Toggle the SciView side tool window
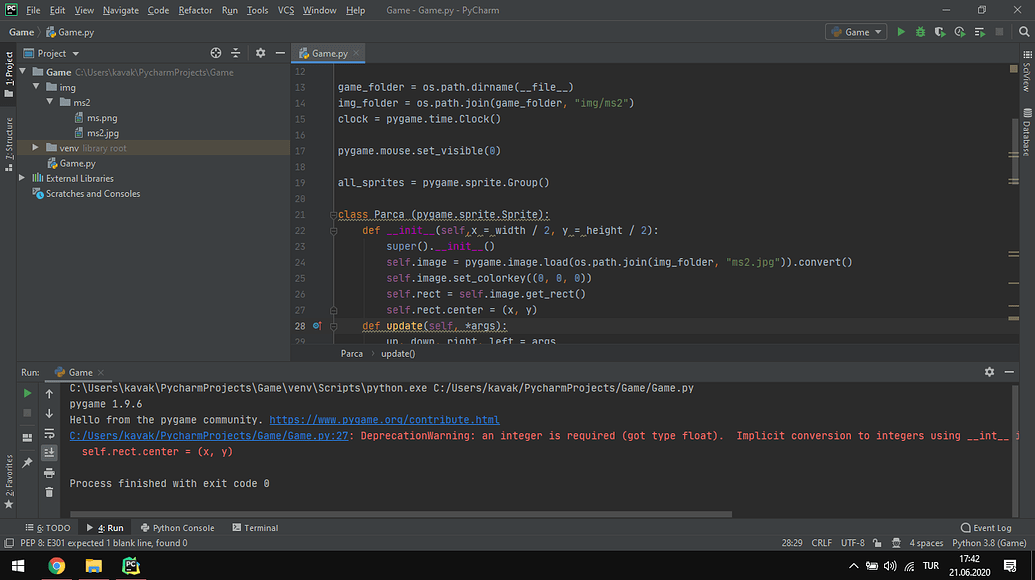The image size is (1035, 580). coord(1026,71)
